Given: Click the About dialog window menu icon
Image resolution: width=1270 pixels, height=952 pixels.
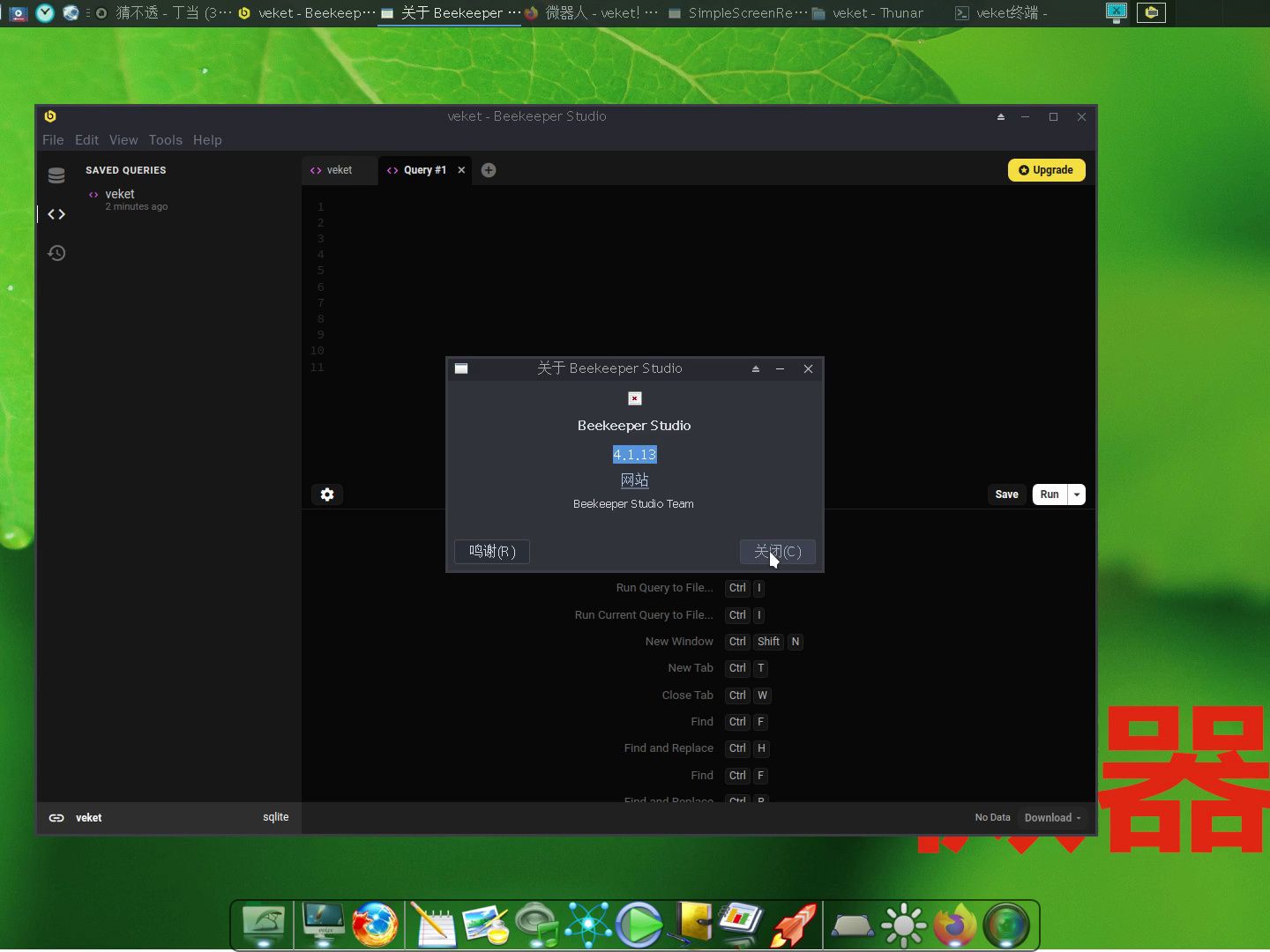Looking at the screenshot, I should [461, 368].
